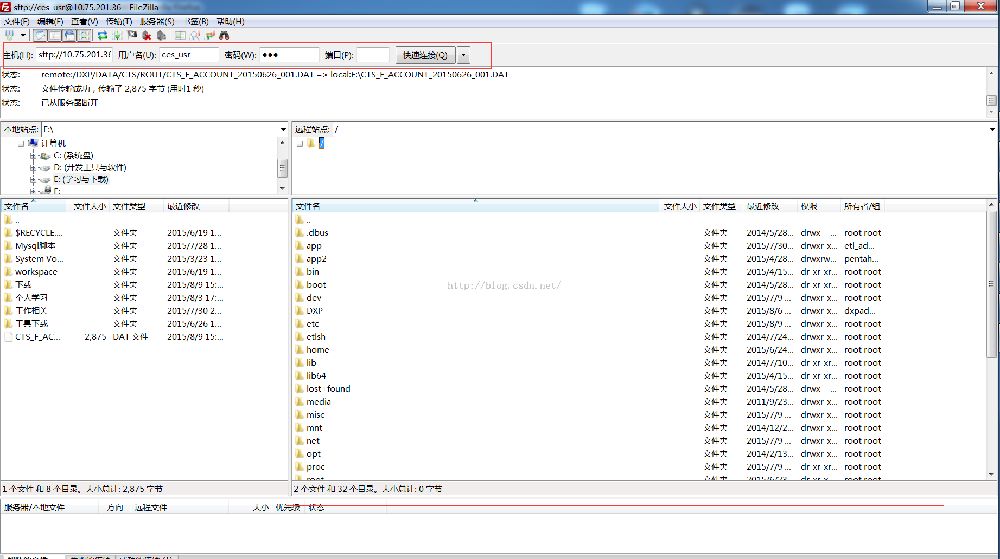The image size is (1000, 559).
Task: Select the remote opt folder
Action: [x=313, y=454]
